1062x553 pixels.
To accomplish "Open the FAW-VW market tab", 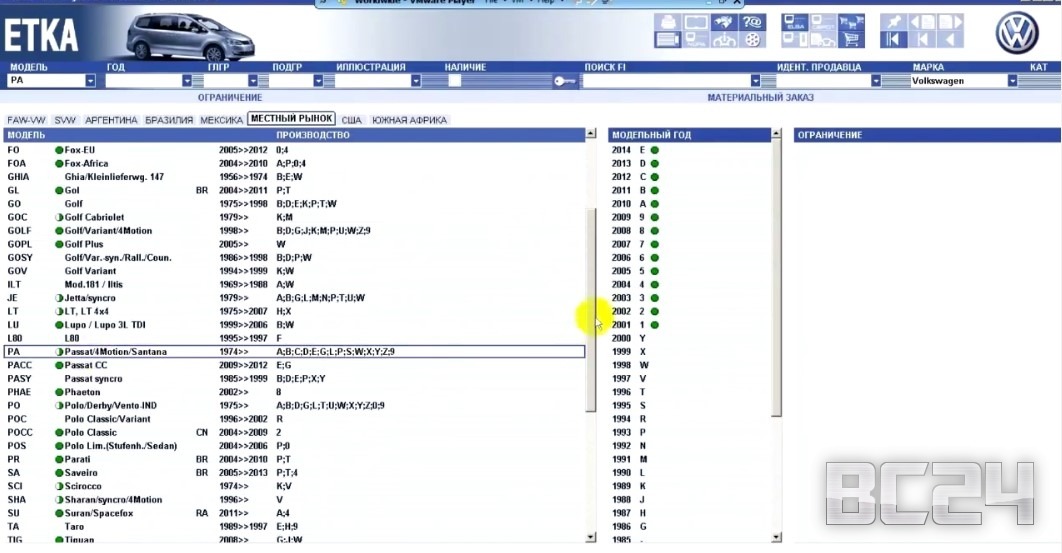I will (x=27, y=120).
